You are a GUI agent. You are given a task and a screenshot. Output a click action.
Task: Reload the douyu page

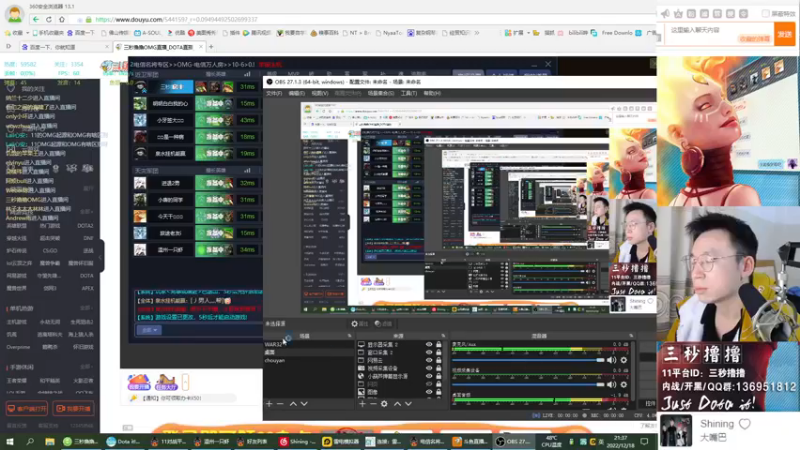click(x=48, y=19)
